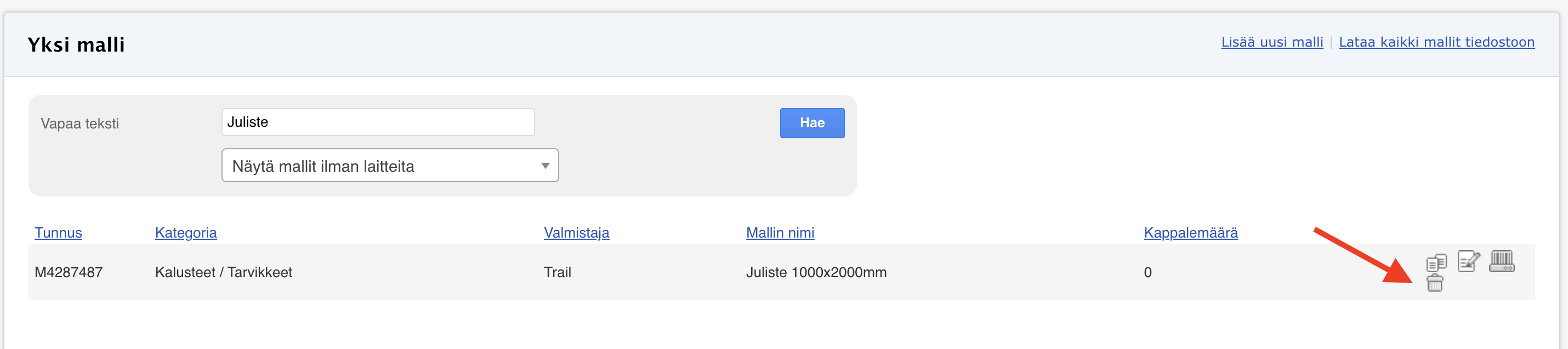Copy the Juliste 1000x2000mm model
The height and width of the screenshot is (349, 1568).
1436,262
